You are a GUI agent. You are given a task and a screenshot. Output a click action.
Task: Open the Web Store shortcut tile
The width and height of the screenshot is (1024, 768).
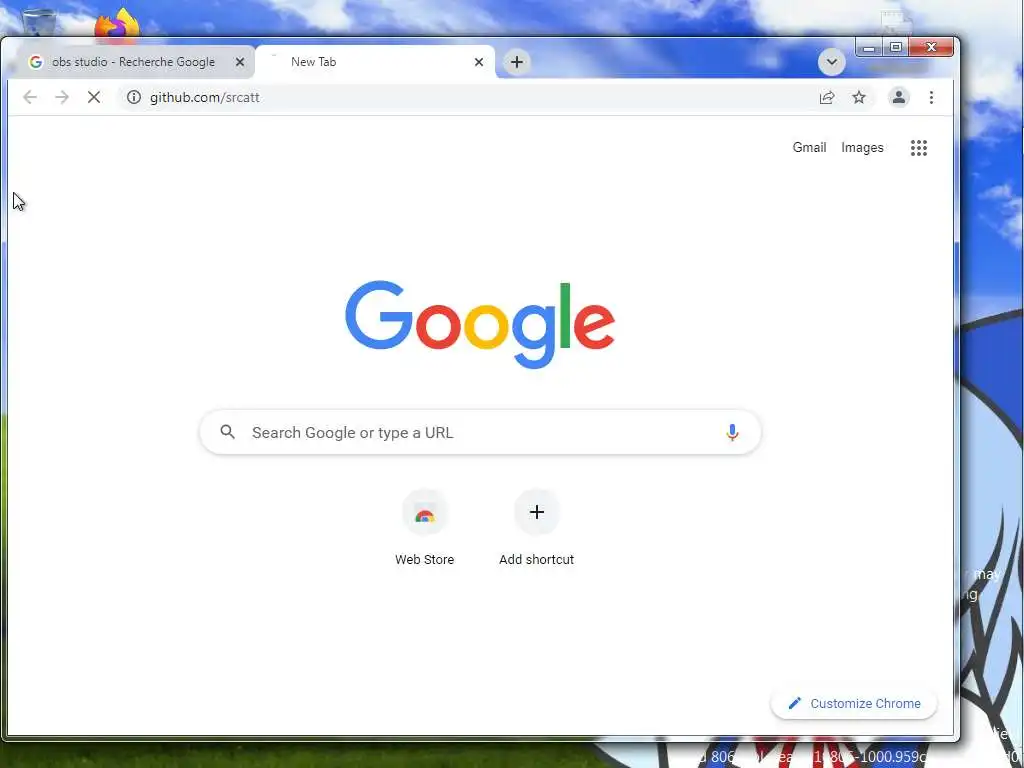pos(424,528)
